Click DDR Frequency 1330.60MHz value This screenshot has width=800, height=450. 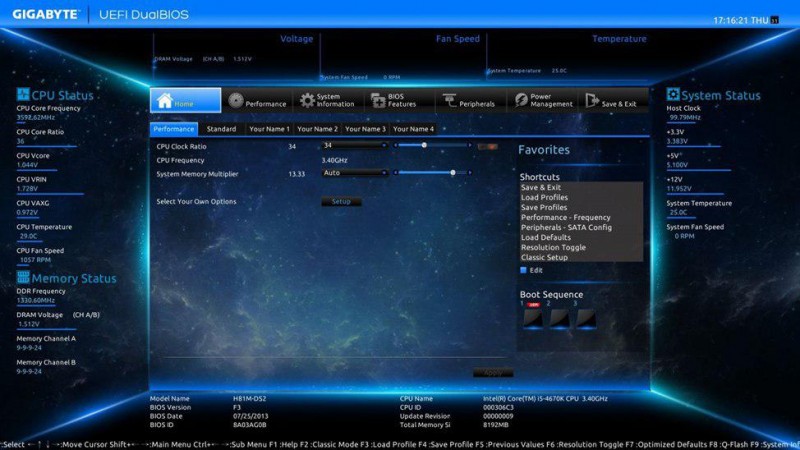coord(36,300)
